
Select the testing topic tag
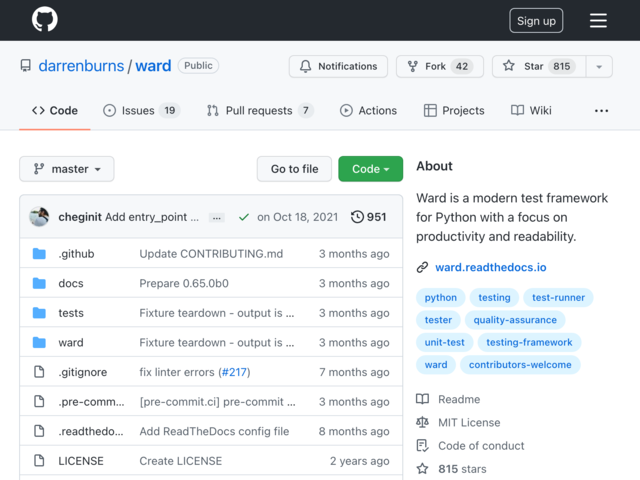(x=494, y=298)
